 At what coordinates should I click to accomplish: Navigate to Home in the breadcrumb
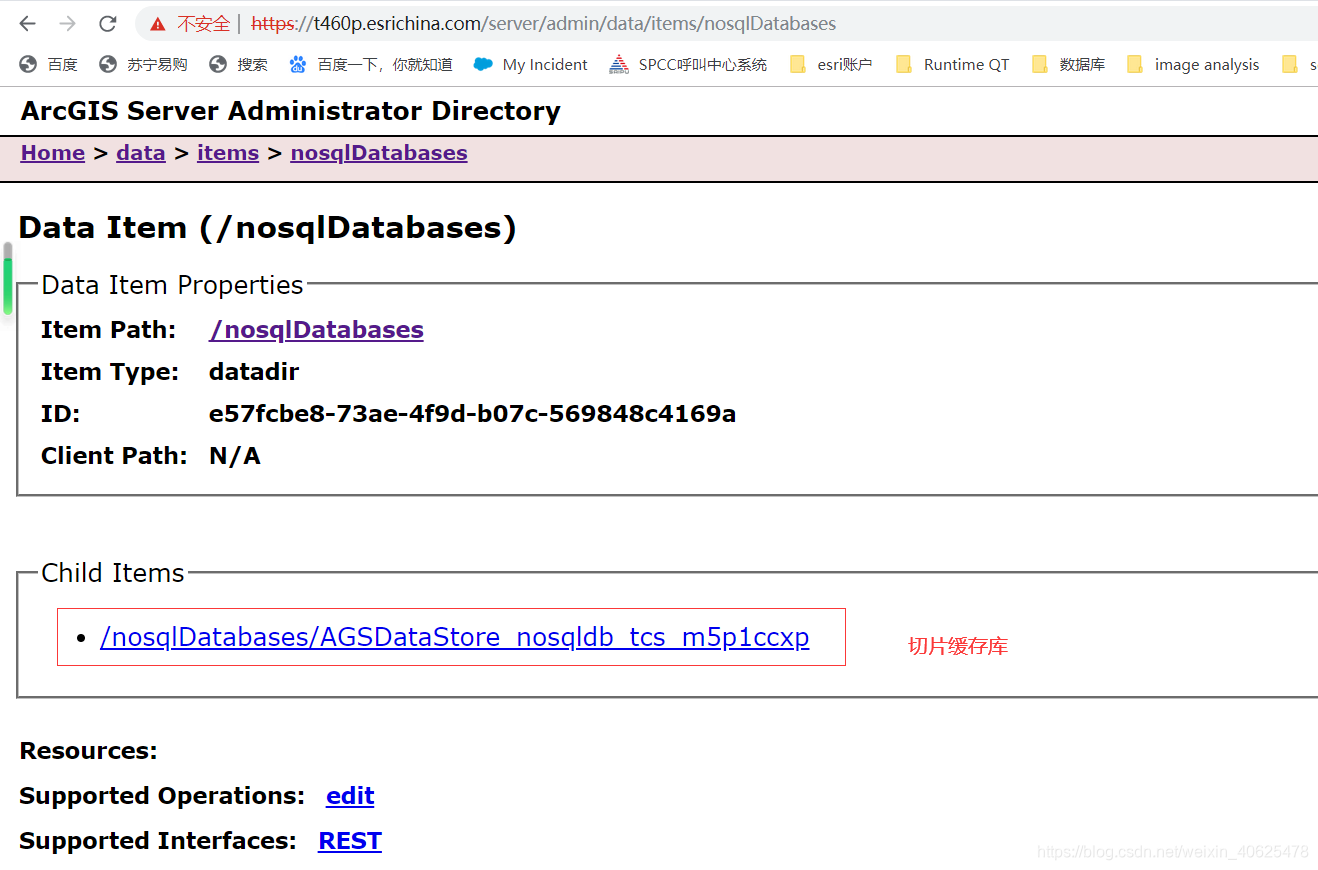tap(52, 152)
